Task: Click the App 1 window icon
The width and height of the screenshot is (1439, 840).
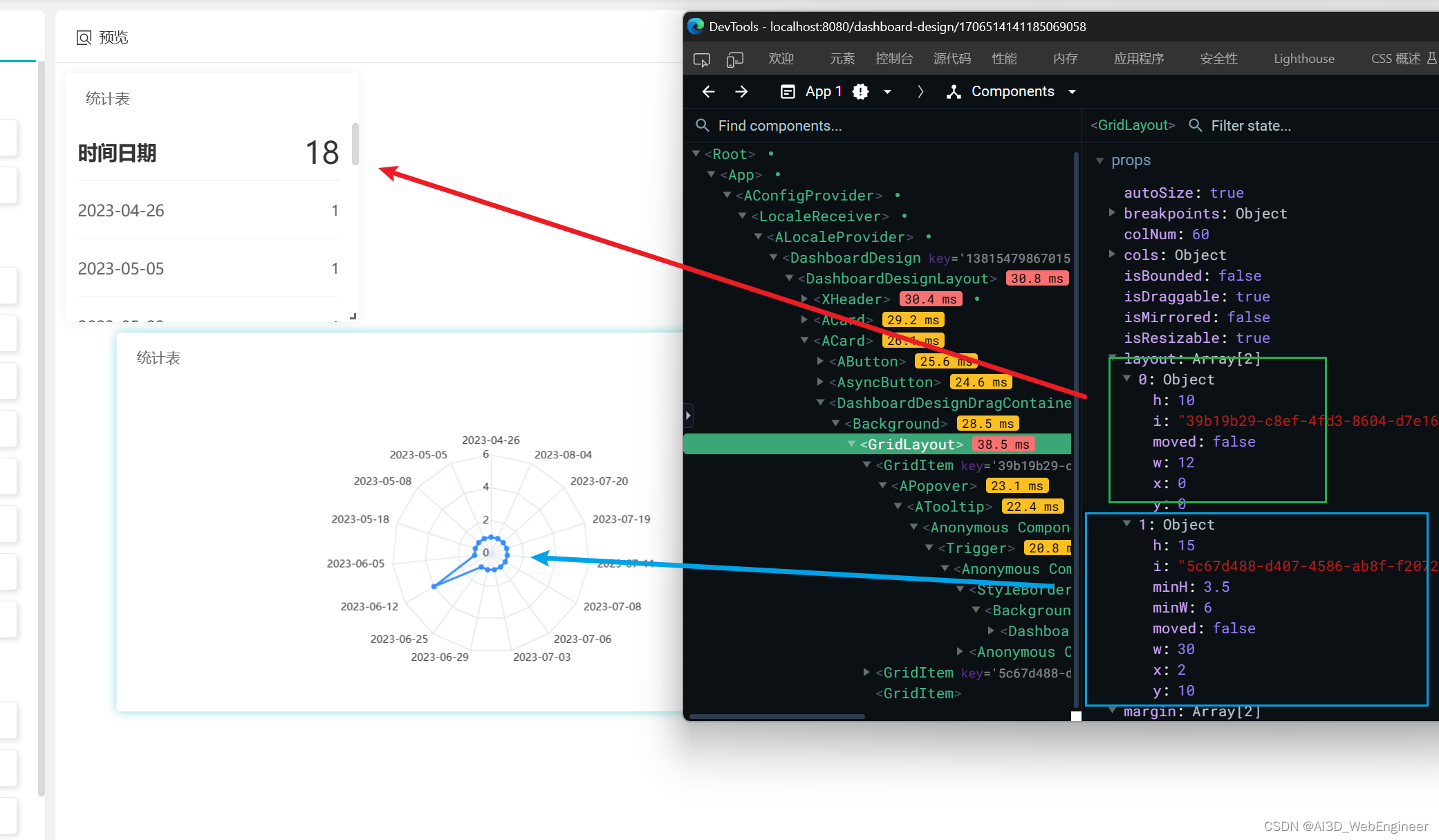Action: click(x=788, y=91)
